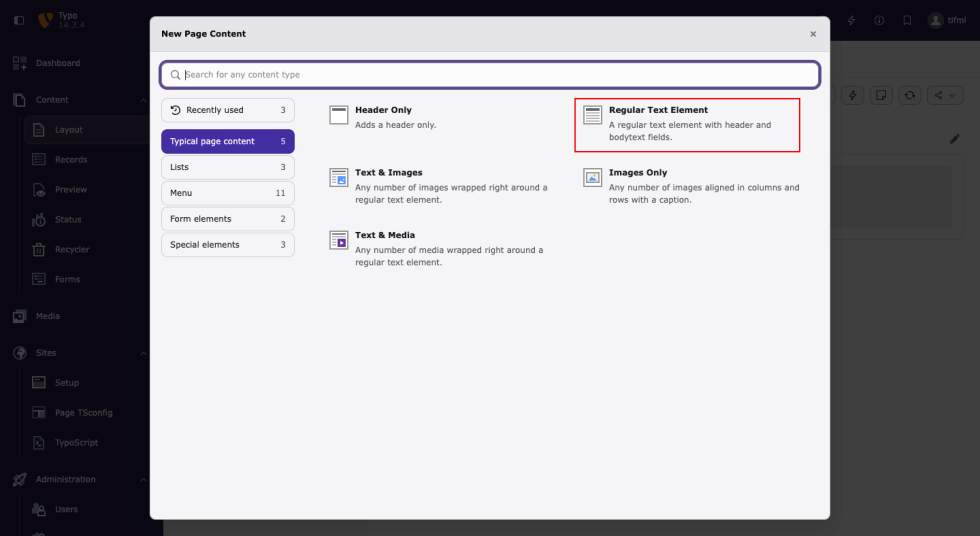Click the Status module icon
This screenshot has width=980, height=536.
pos(39,220)
